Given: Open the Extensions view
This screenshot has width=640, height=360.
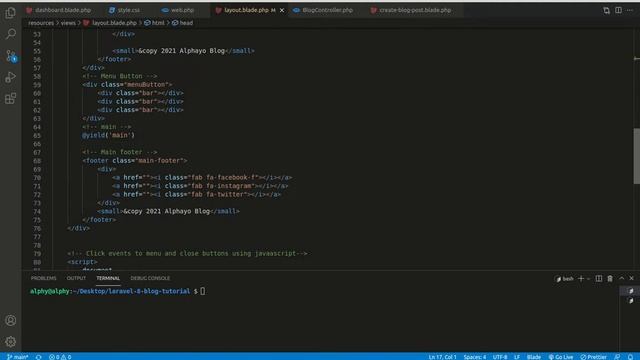Looking at the screenshot, I should (11, 98).
